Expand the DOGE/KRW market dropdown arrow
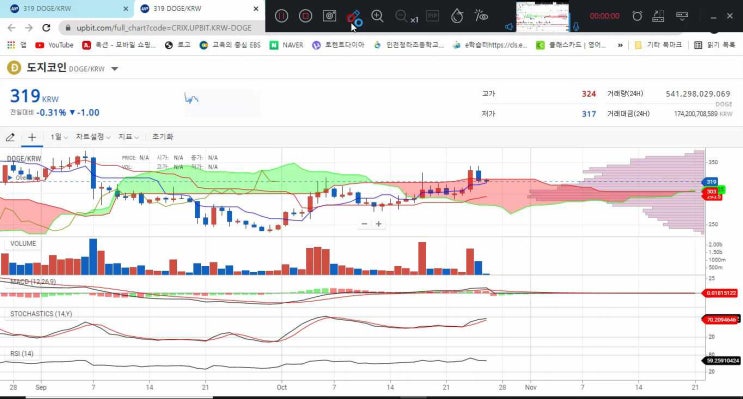743x399 pixels. click(x=114, y=69)
